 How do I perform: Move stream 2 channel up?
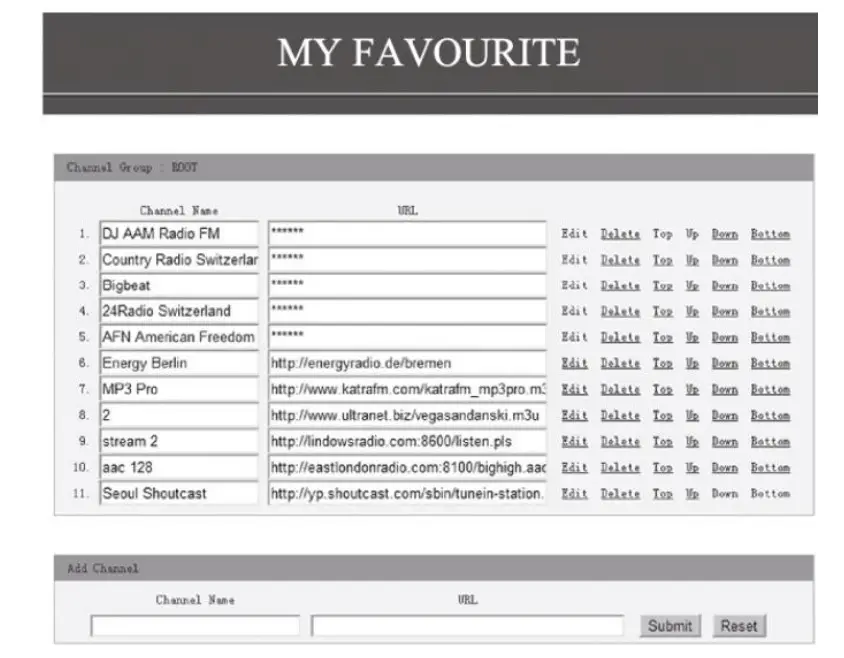[692, 442]
